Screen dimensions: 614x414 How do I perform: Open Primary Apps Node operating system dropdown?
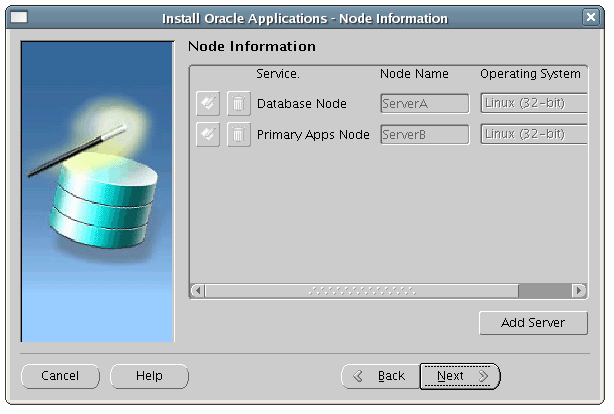534,134
